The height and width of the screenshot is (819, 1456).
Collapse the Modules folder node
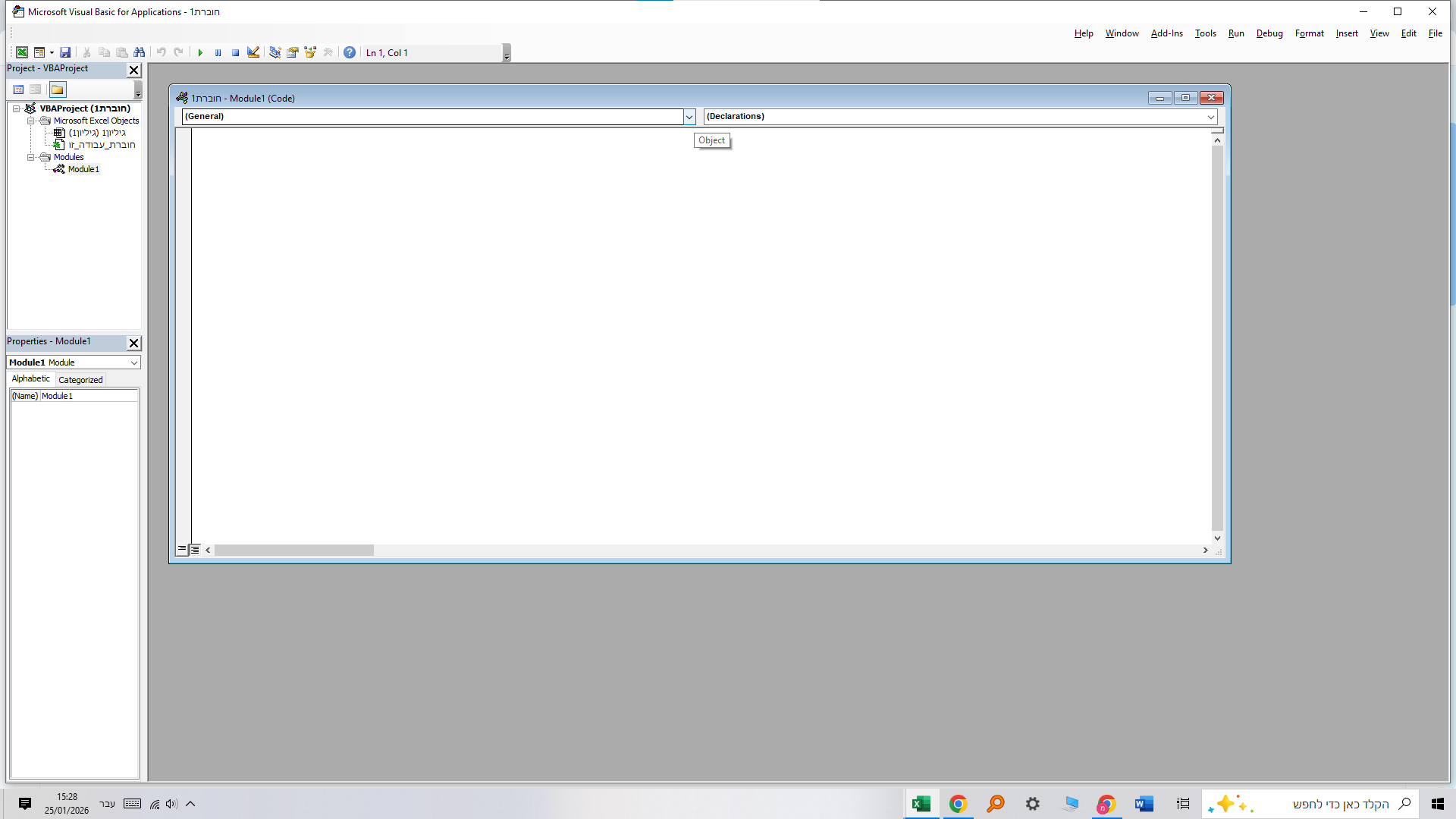click(x=31, y=157)
